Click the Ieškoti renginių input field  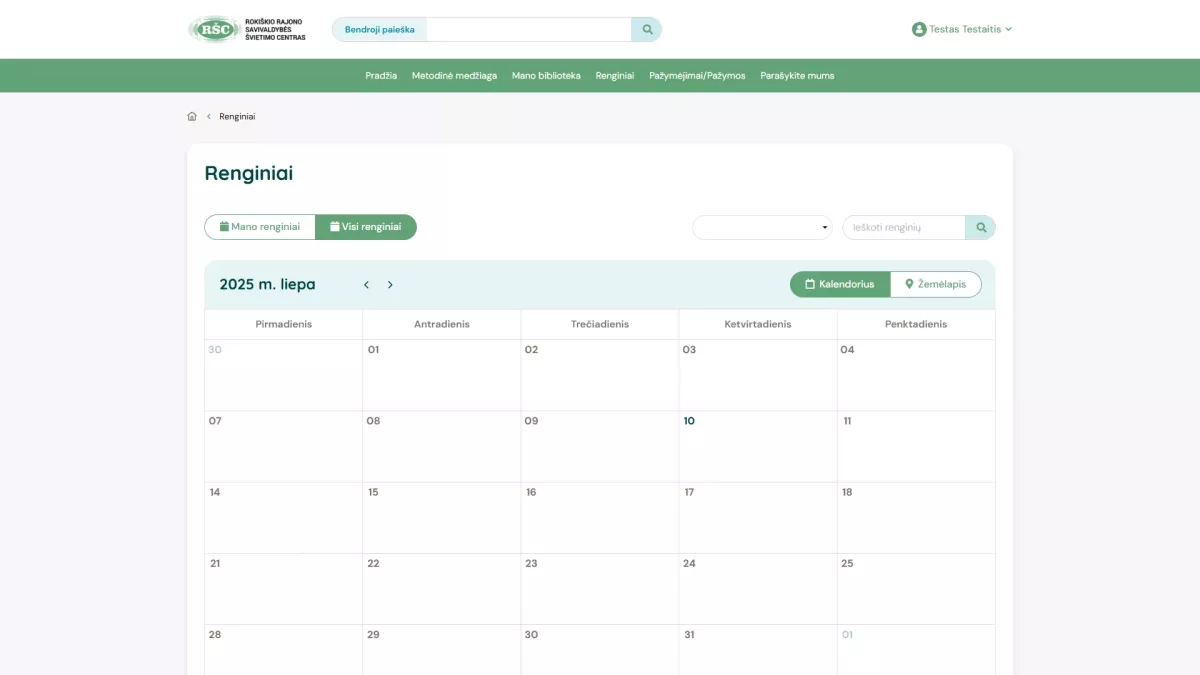tap(903, 228)
